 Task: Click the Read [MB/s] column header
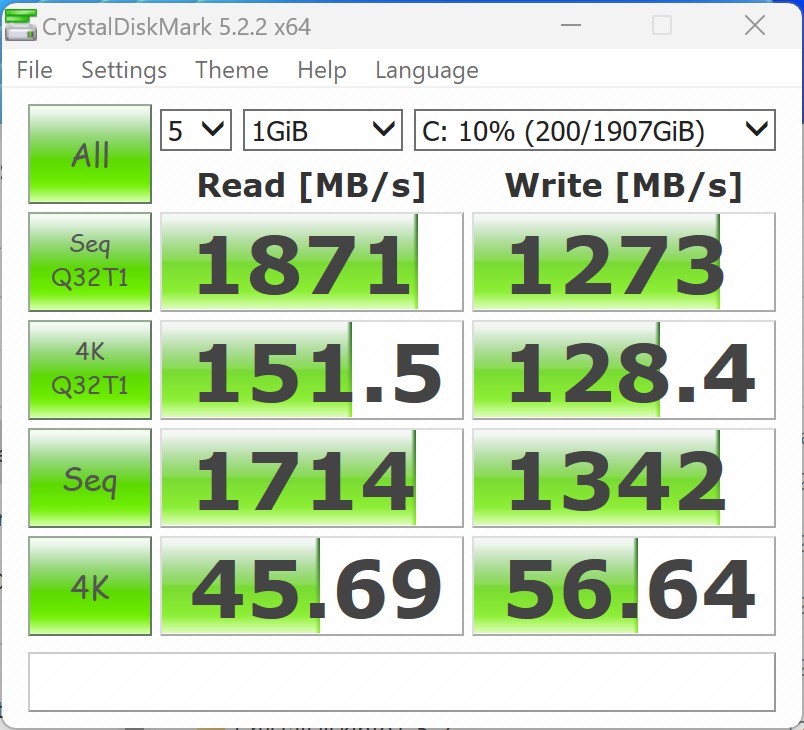(x=312, y=186)
